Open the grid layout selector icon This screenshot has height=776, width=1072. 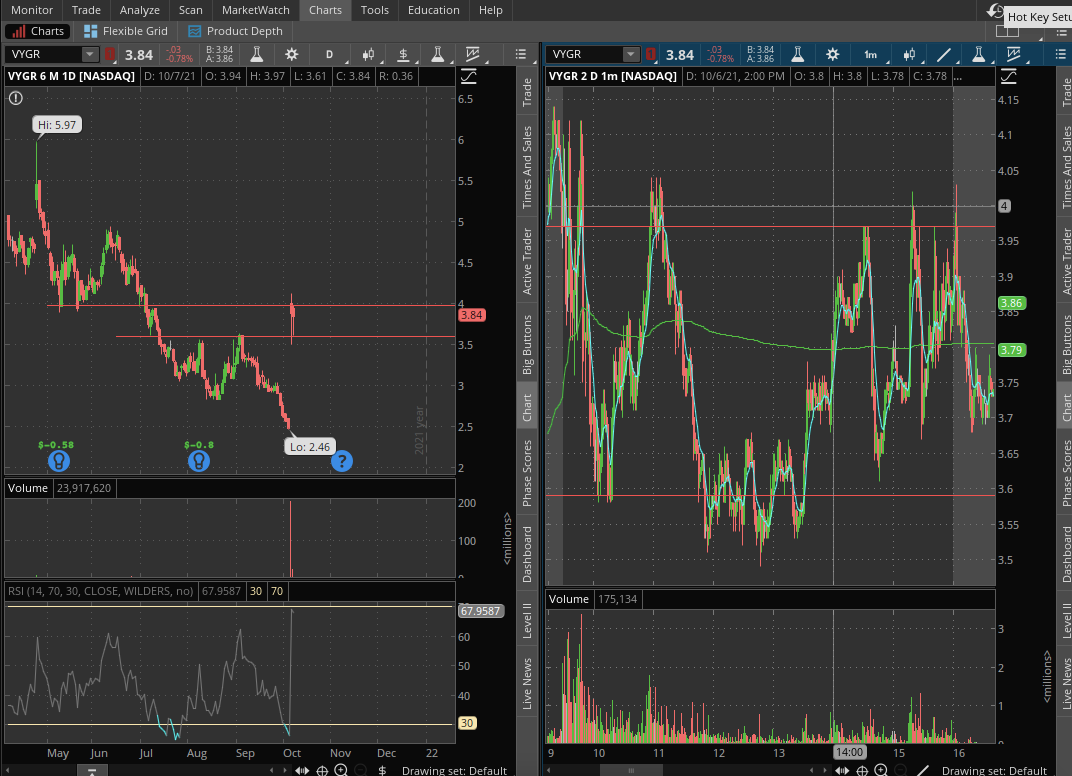point(1008,31)
